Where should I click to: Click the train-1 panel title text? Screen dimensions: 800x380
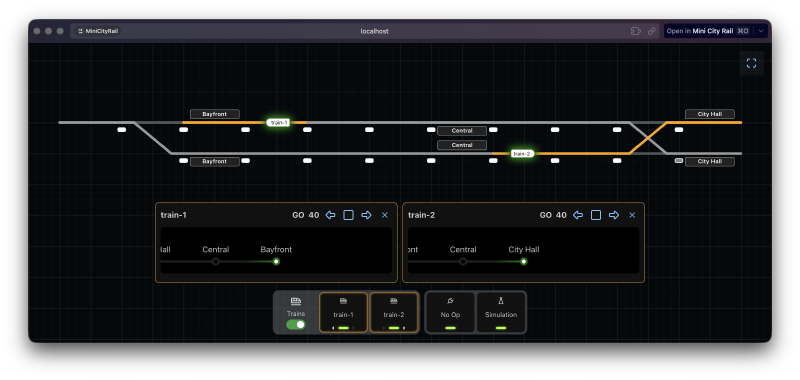click(x=173, y=215)
